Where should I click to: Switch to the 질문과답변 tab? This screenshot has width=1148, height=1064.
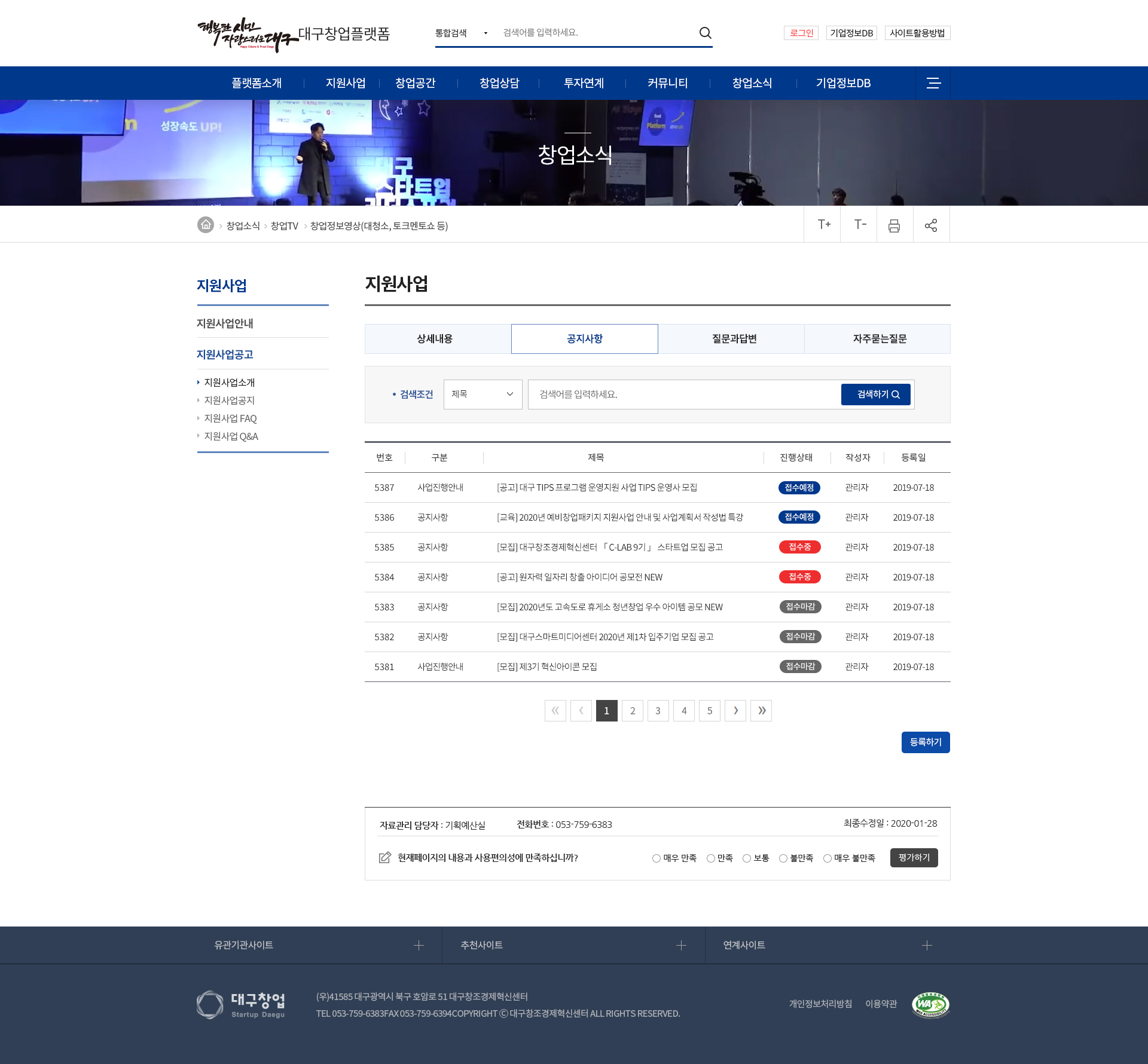point(734,339)
